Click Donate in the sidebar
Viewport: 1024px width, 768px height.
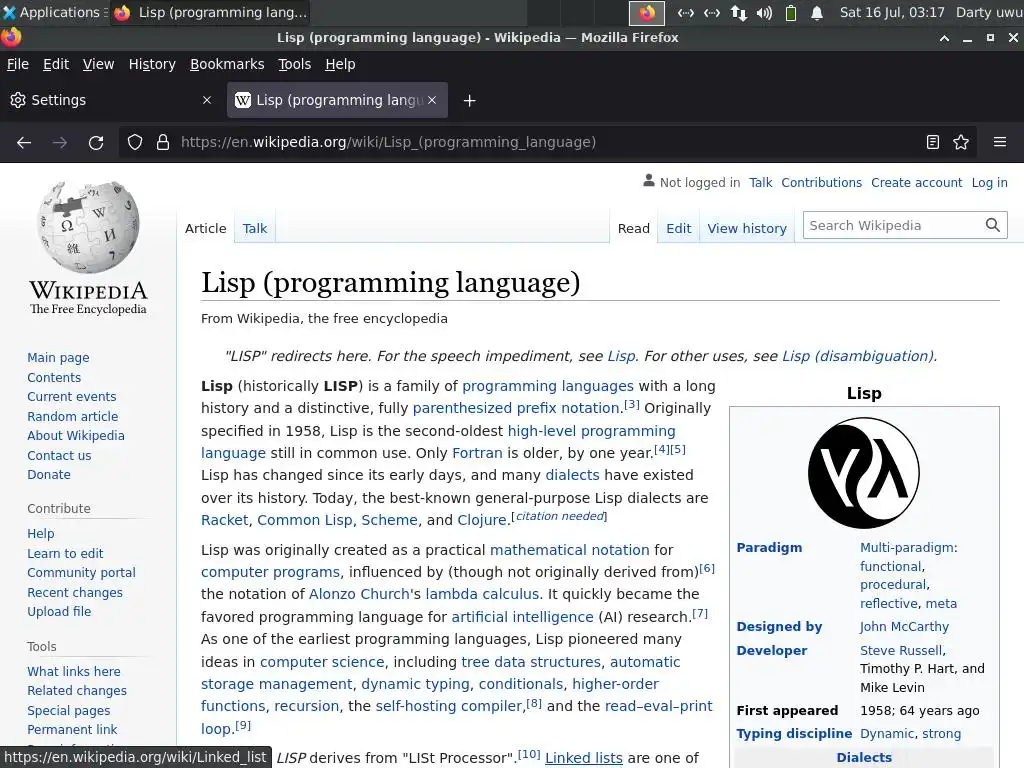[x=49, y=475]
